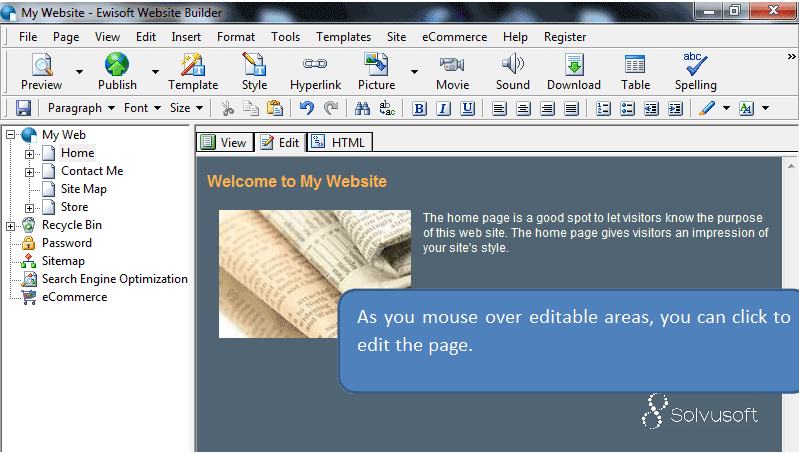This screenshot has width=799, height=454.
Task: Insert a Sound
Action: (x=513, y=72)
